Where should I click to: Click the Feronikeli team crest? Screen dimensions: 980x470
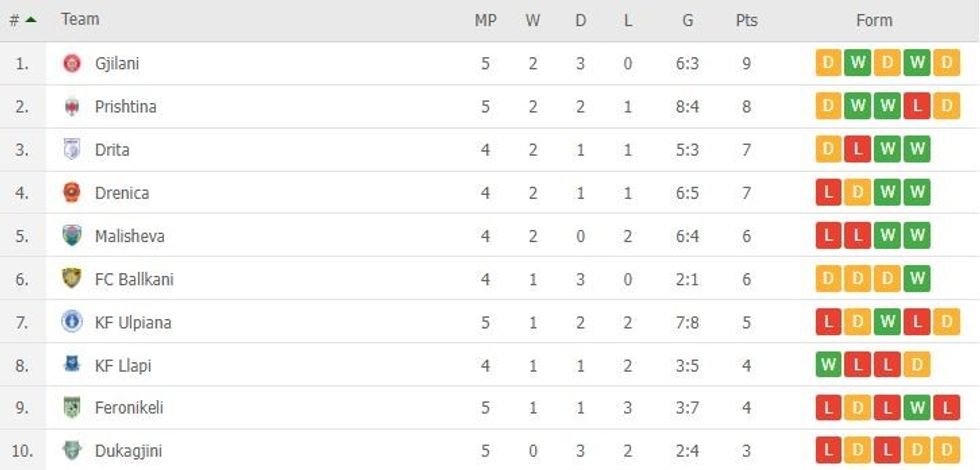tap(71, 408)
